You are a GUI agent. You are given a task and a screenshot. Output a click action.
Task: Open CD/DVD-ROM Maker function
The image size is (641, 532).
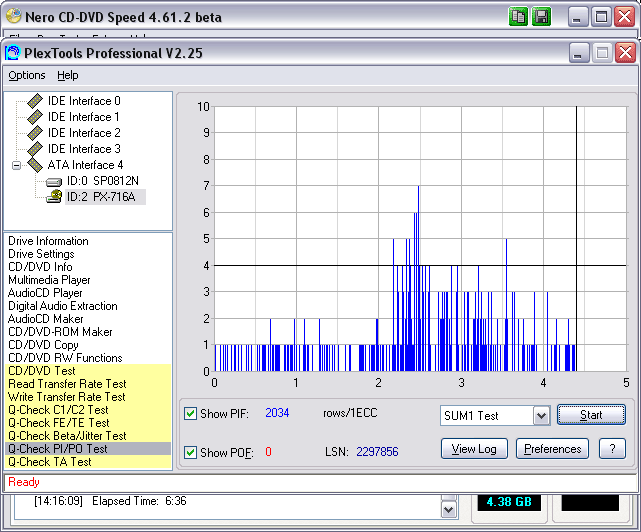pos(60,332)
